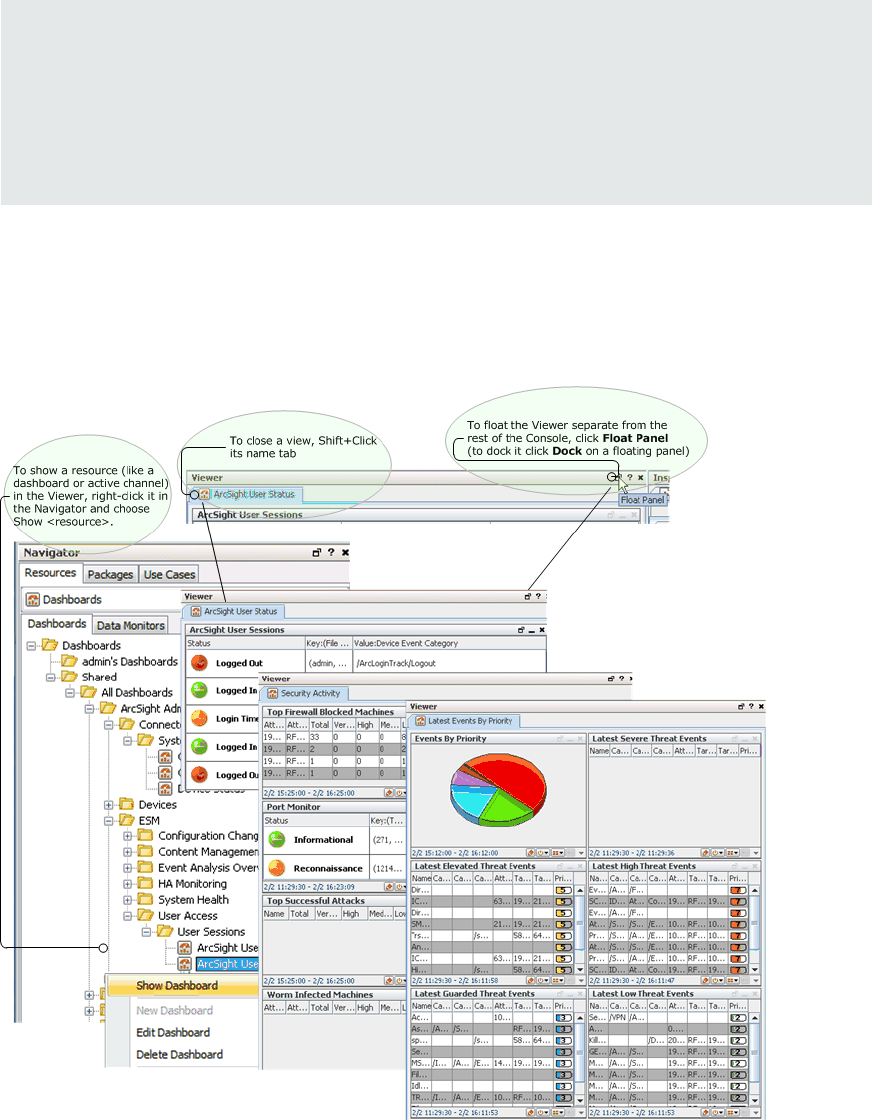Click the down arrow of the Latest High Threat Events scrollbar

755,970
